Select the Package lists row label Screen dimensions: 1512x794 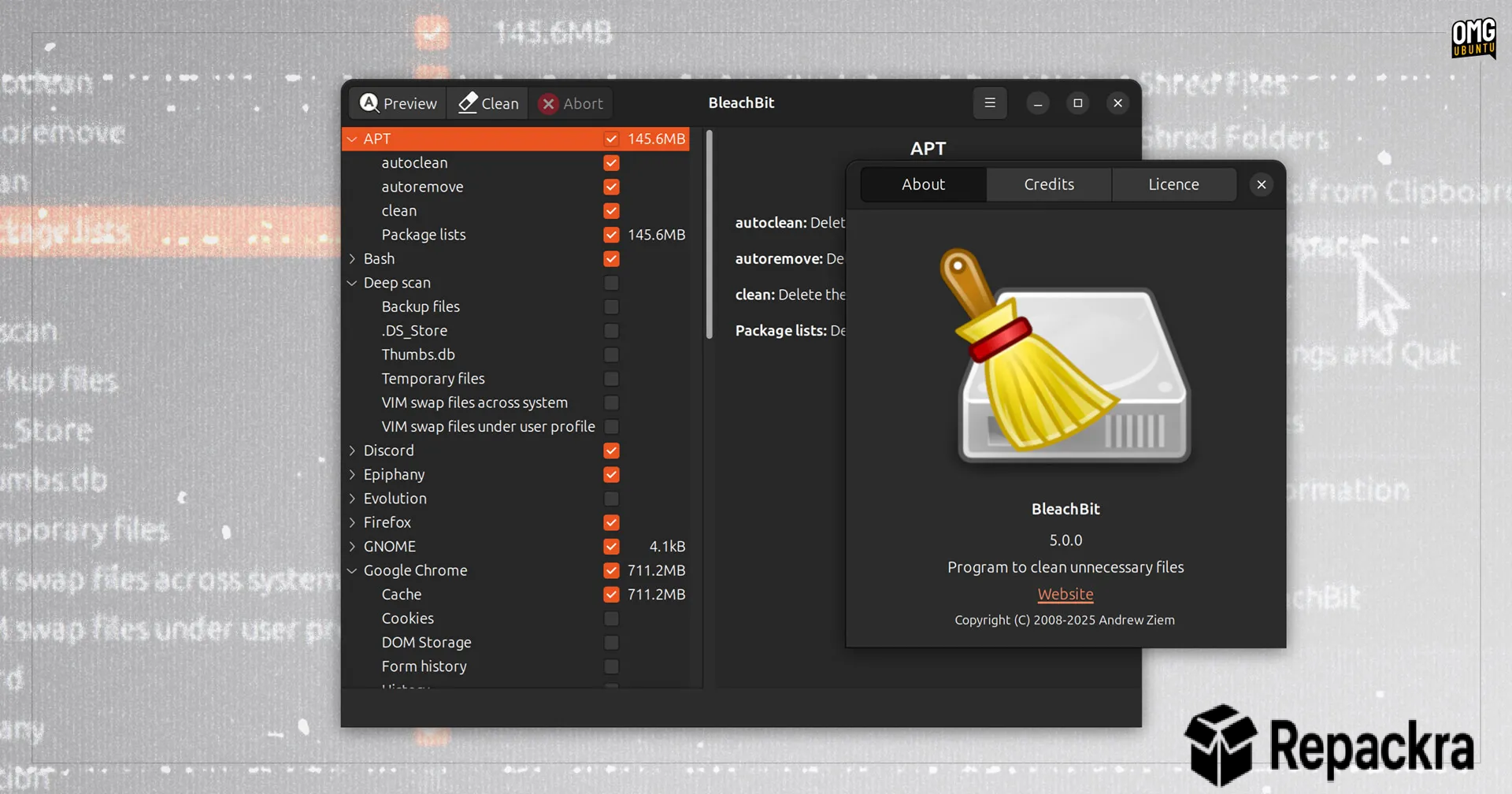(424, 235)
